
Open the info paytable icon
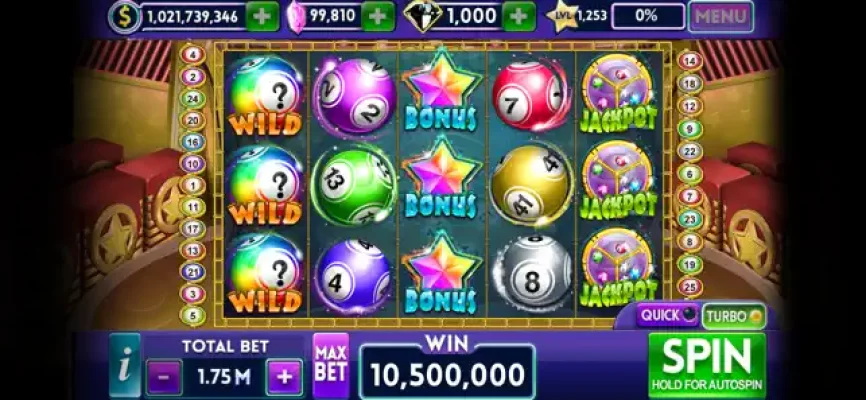[x=125, y=365]
